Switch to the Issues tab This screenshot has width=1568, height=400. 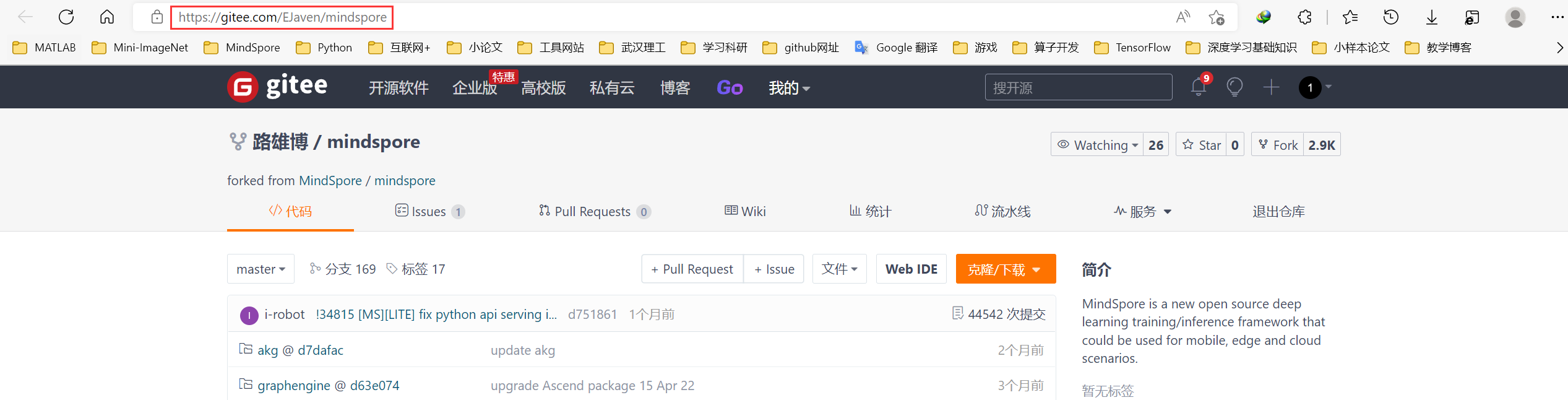pos(430,211)
